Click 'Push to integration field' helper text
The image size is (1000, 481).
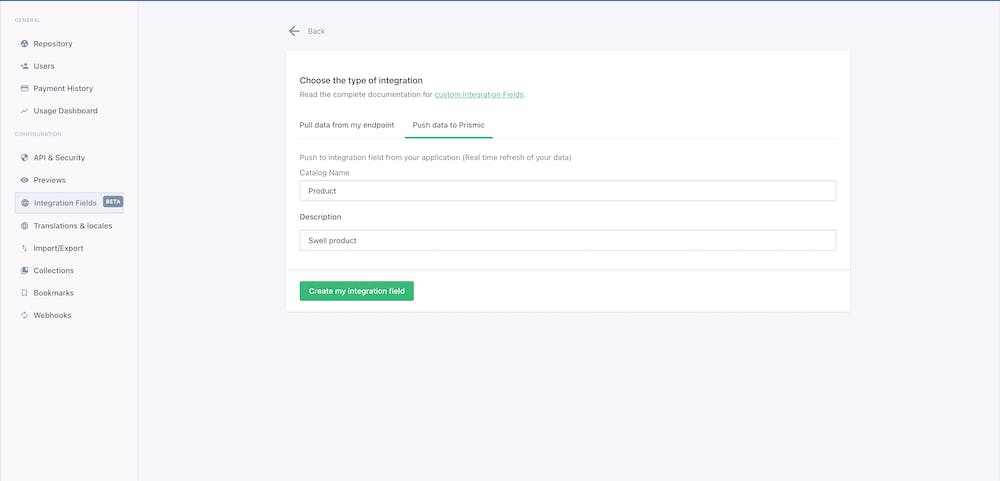click(x=436, y=158)
